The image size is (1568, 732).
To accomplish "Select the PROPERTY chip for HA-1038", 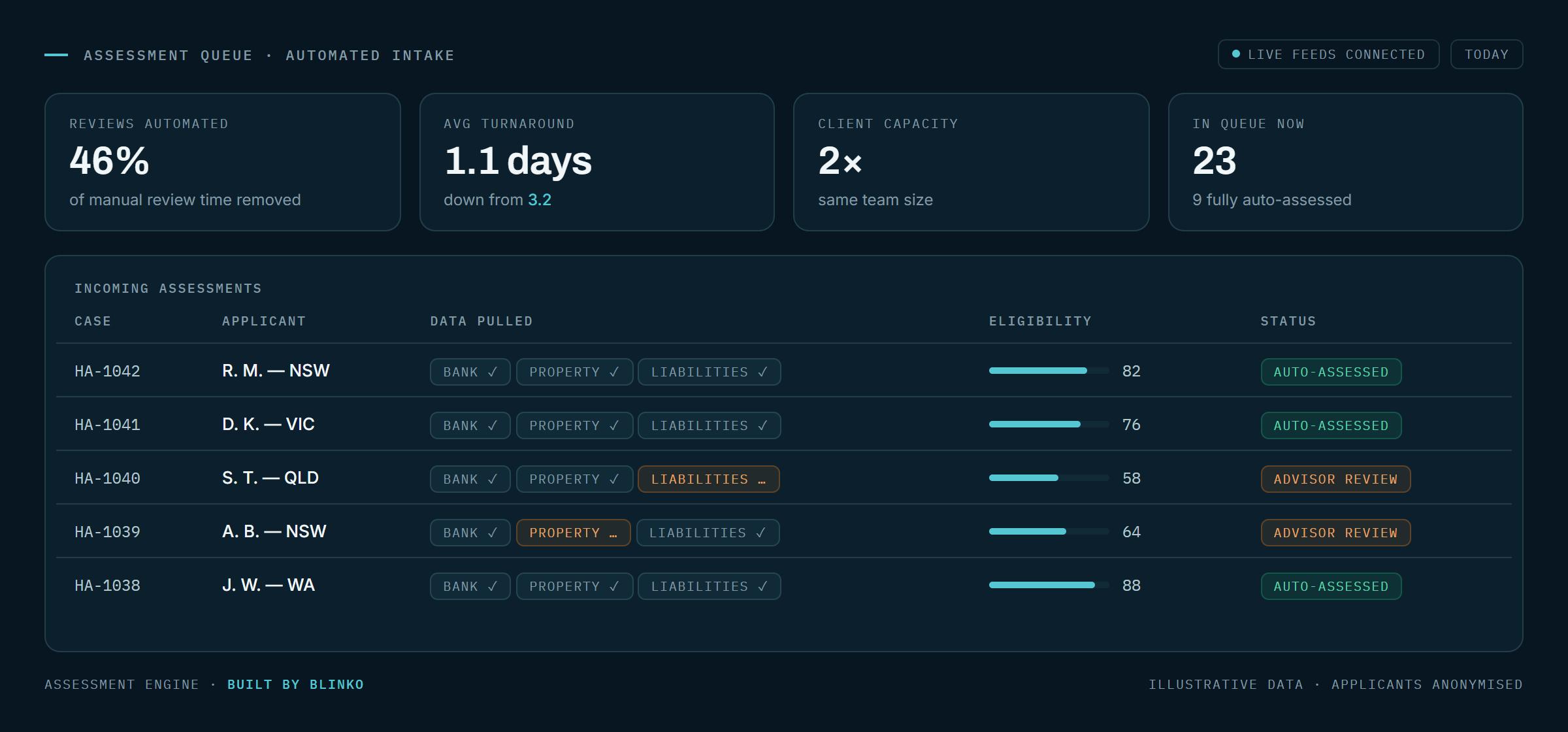I will click(574, 586).
